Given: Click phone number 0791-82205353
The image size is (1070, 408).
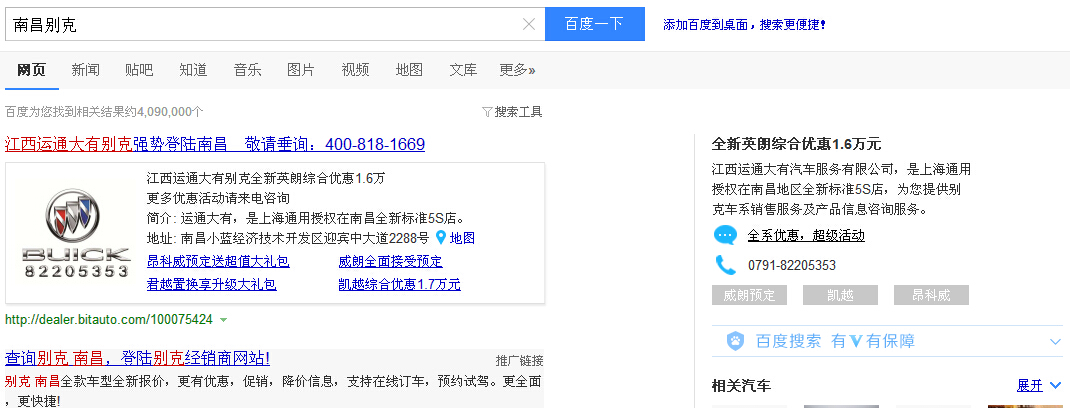Looking at the screenshot, I should click(x=792, y=265).
